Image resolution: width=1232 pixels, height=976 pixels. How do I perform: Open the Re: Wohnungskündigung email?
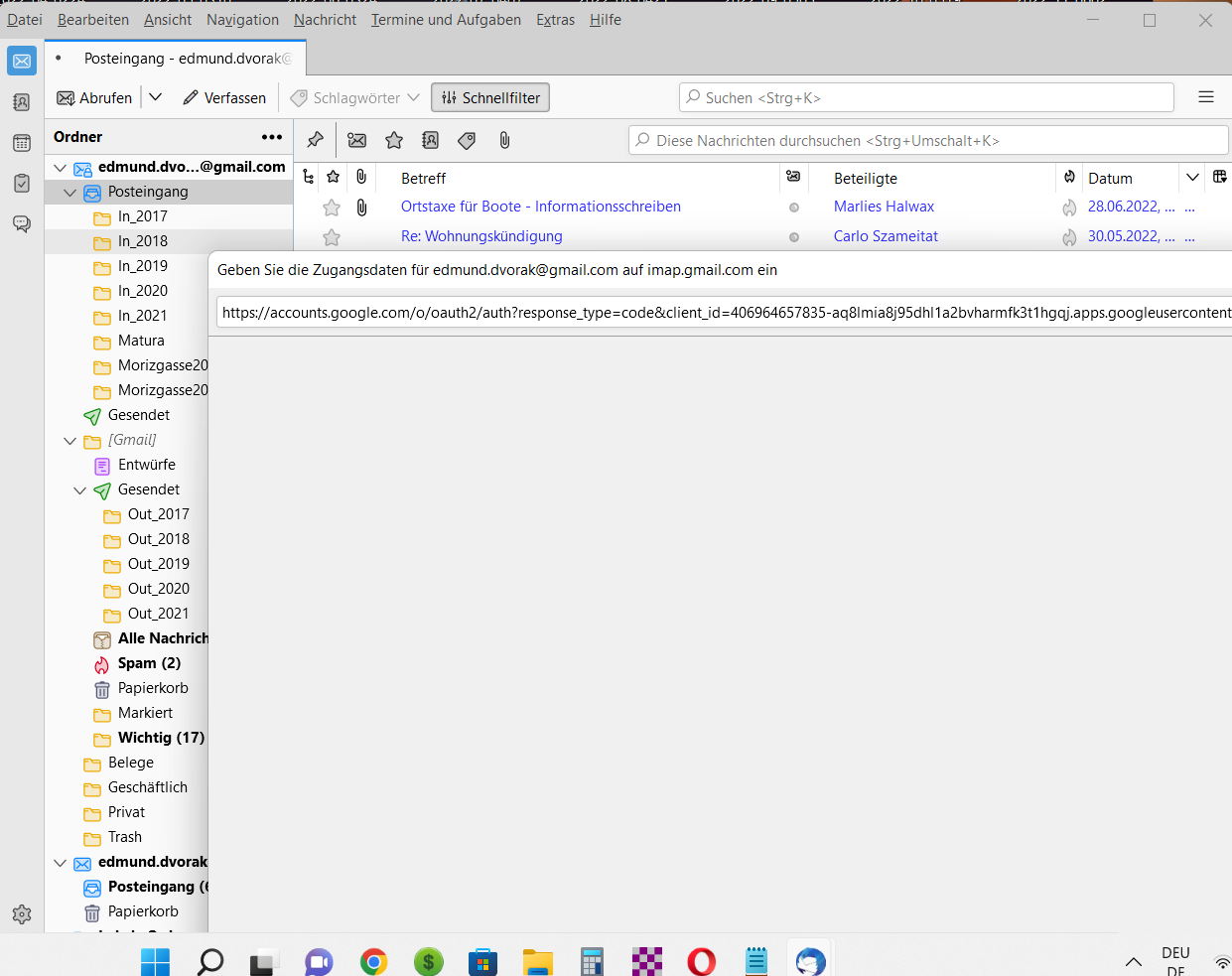point(481,236)
